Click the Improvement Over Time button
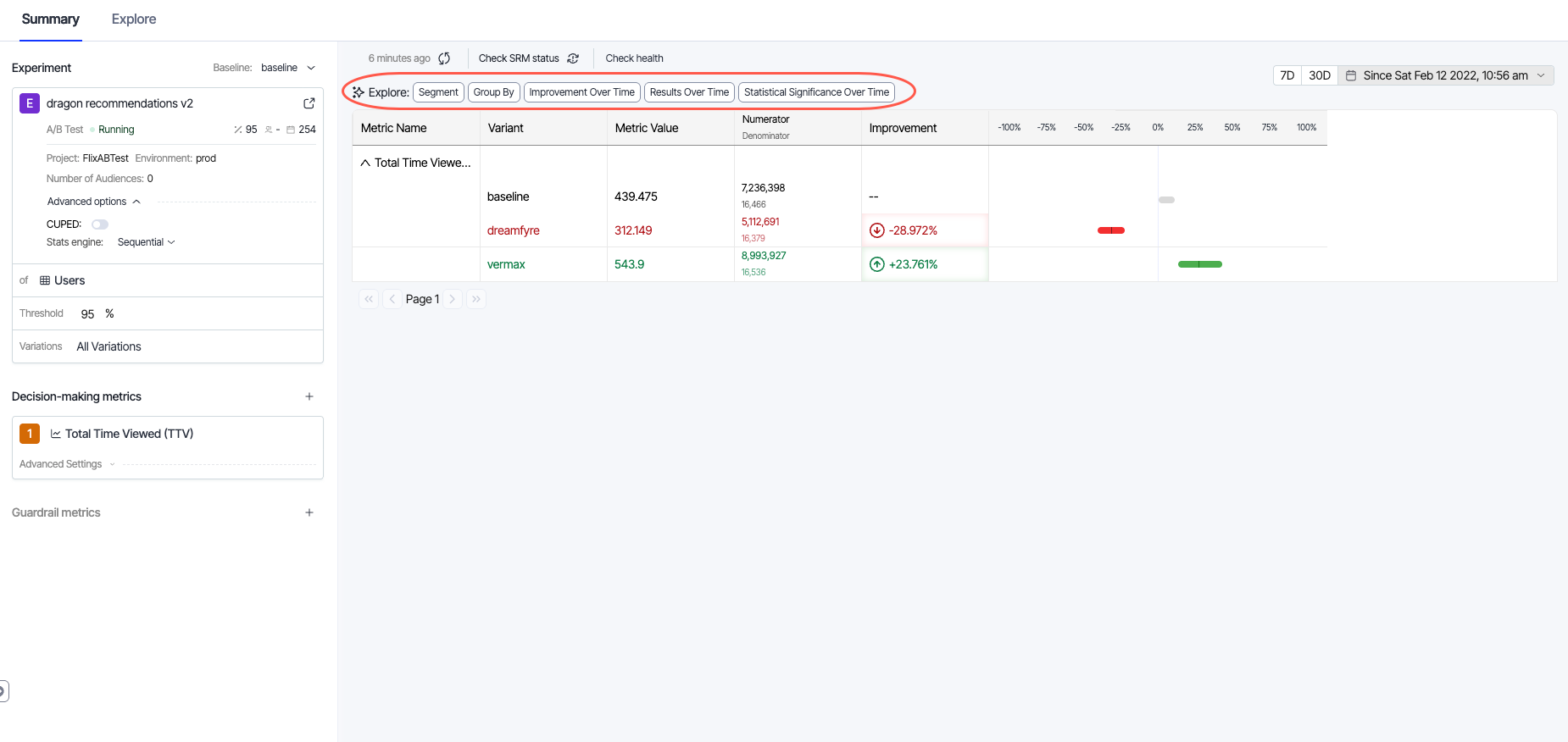The width and height of the screenshot is (1568, 742). [x=581, y=92]
